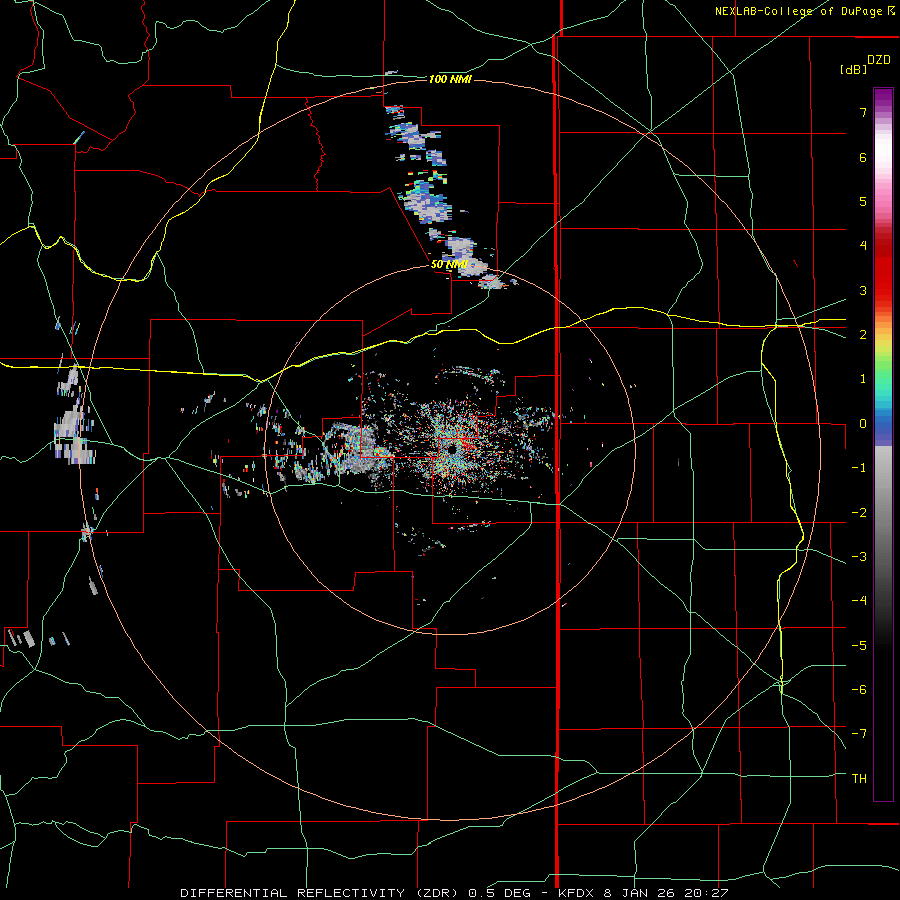Click the 4 value on the color scale
The width and height of the screenshot is (900, 900).
[x=863, y=246]
